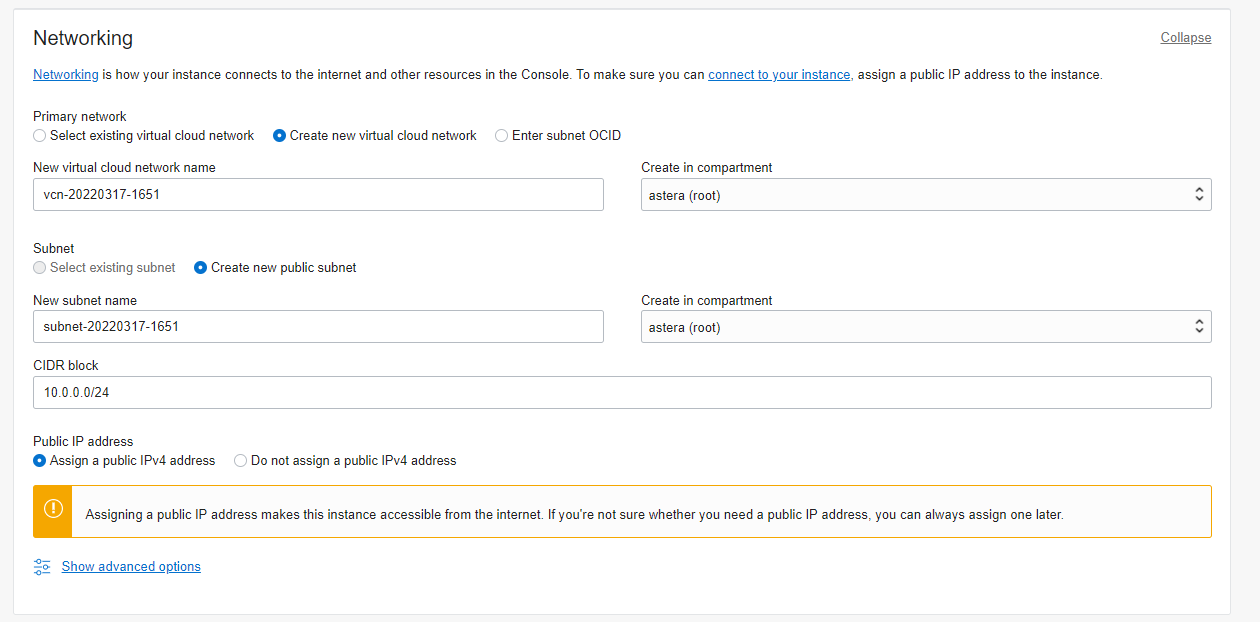Enable Assign a public IPv4 address
Screen dimensions: 1260x622
tap(40, 461)
